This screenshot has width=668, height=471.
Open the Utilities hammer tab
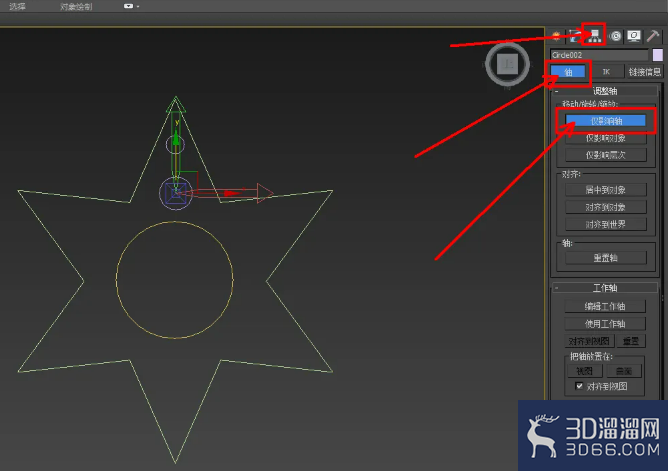tap(653, 36)
